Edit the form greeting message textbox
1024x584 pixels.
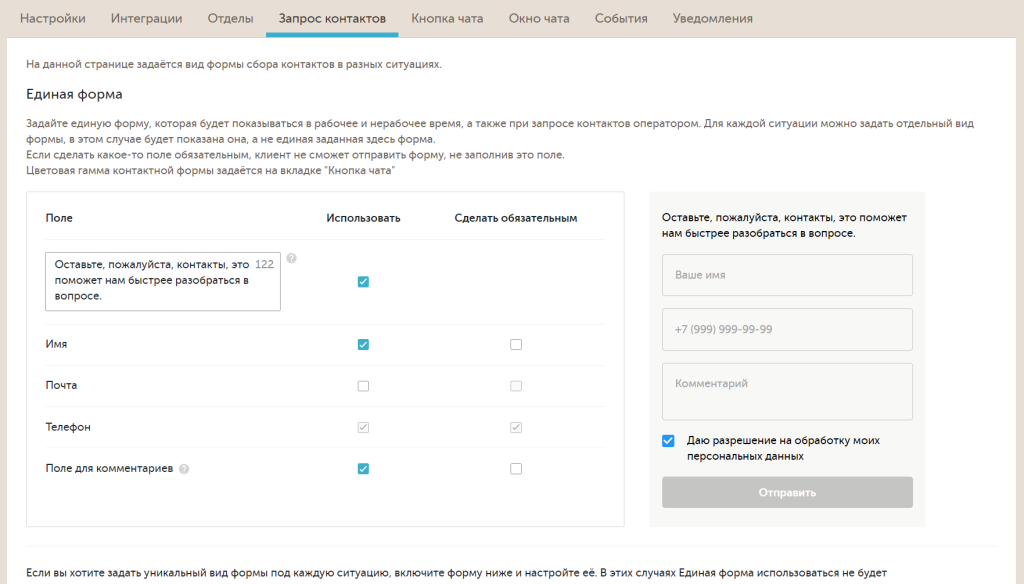tap(163, 281)
